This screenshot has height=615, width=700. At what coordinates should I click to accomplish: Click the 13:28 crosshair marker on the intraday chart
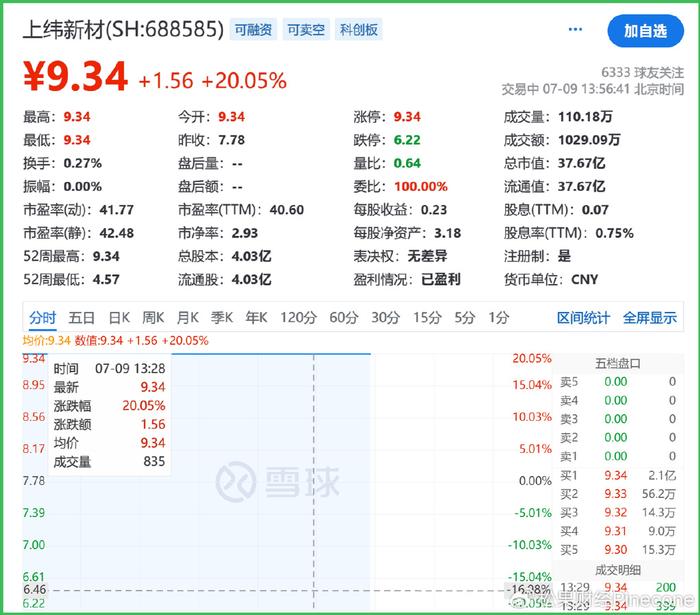[x=314, y=482]
